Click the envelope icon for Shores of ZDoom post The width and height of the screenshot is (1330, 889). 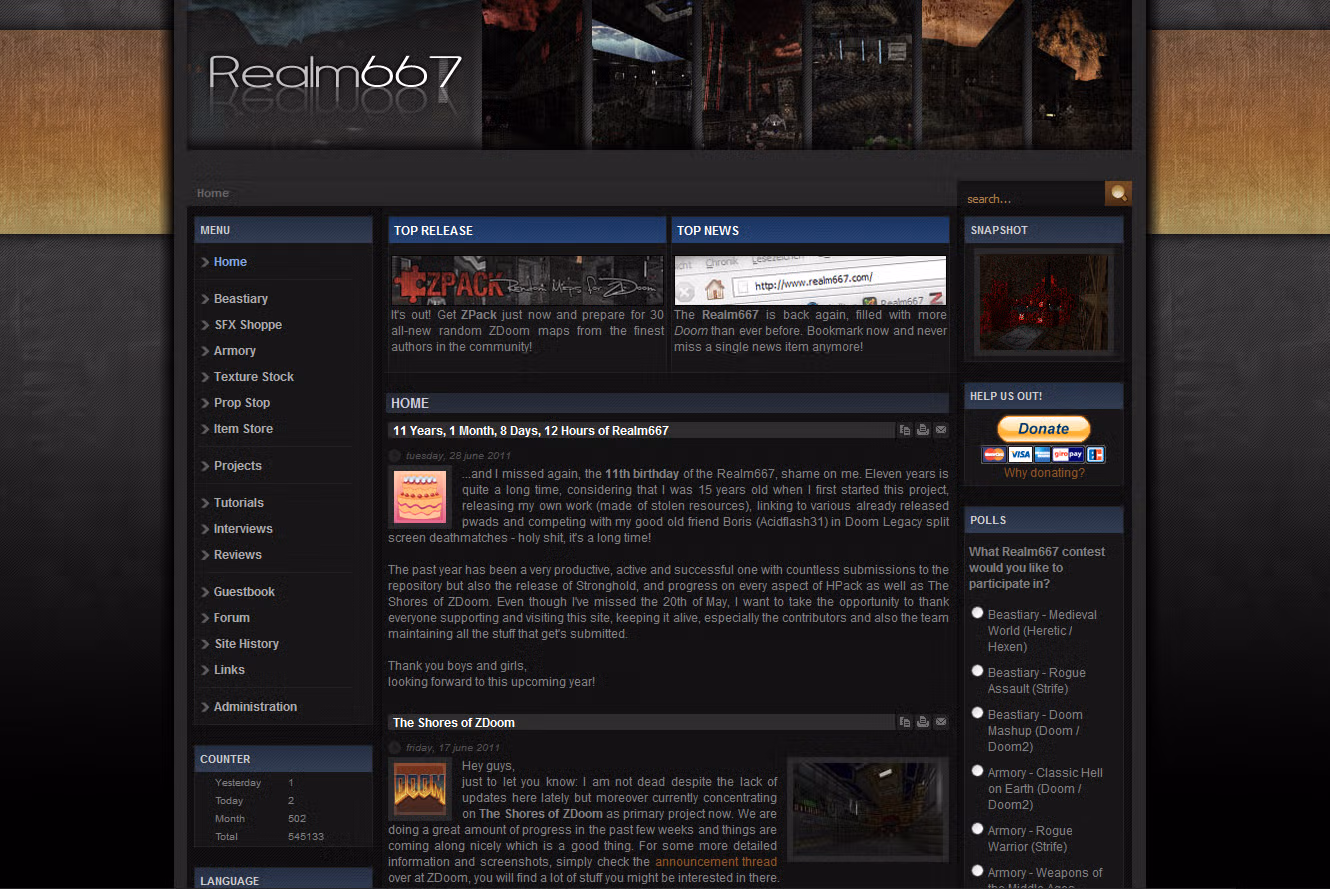[941, 722]
